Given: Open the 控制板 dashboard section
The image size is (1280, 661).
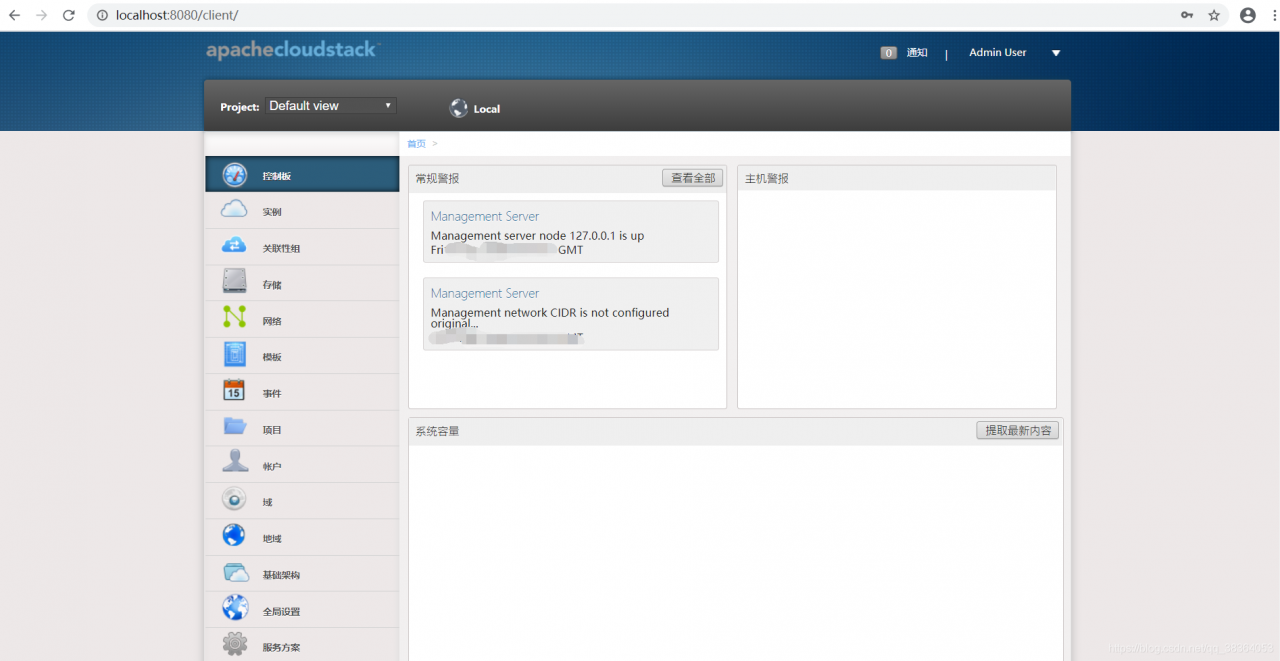Looking at the screenshot, I should click(x=302, y=175).
